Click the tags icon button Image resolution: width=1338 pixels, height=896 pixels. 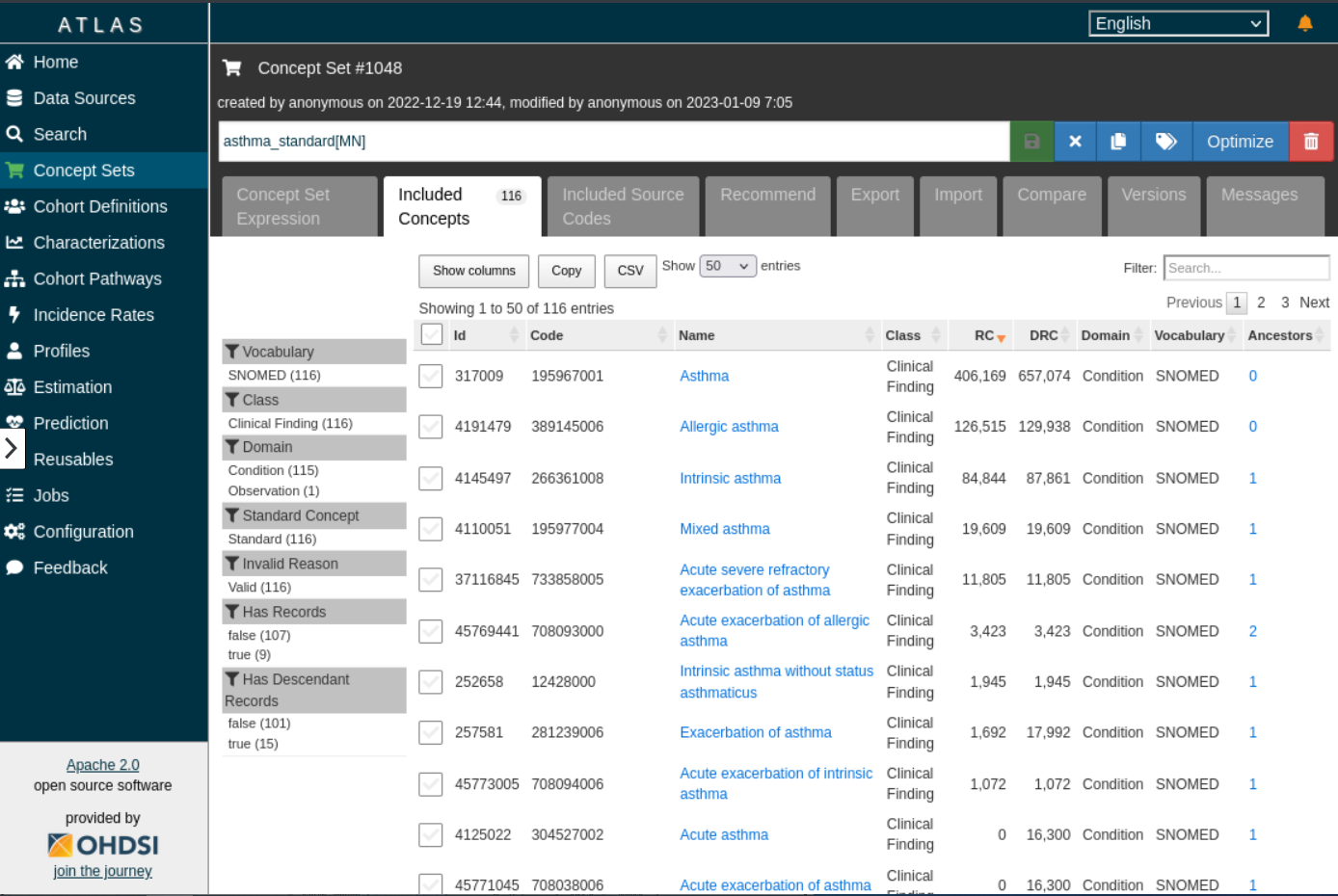point(1166,142)
